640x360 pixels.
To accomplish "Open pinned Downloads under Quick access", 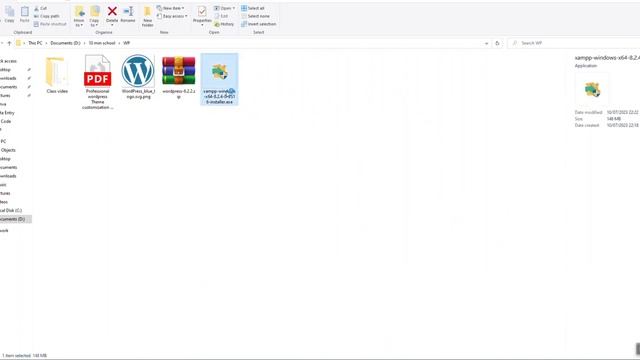I will coord(8,78).
